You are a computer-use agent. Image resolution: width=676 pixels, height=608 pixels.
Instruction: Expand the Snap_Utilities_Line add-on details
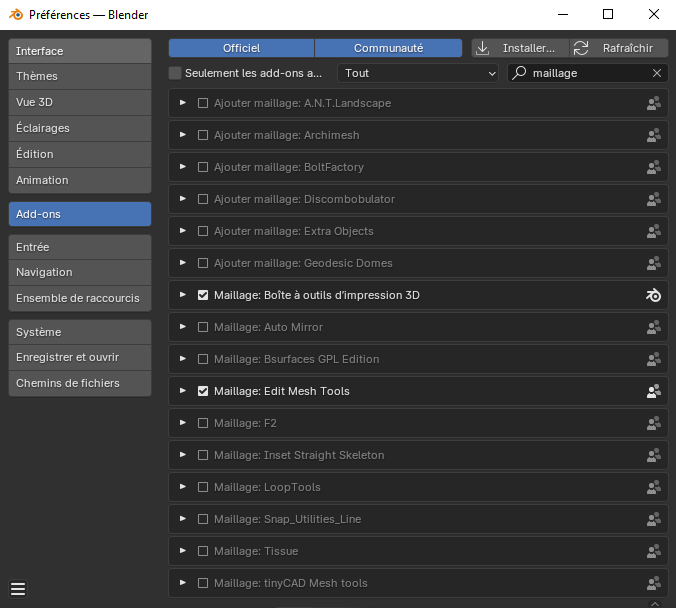coord(183,519)
